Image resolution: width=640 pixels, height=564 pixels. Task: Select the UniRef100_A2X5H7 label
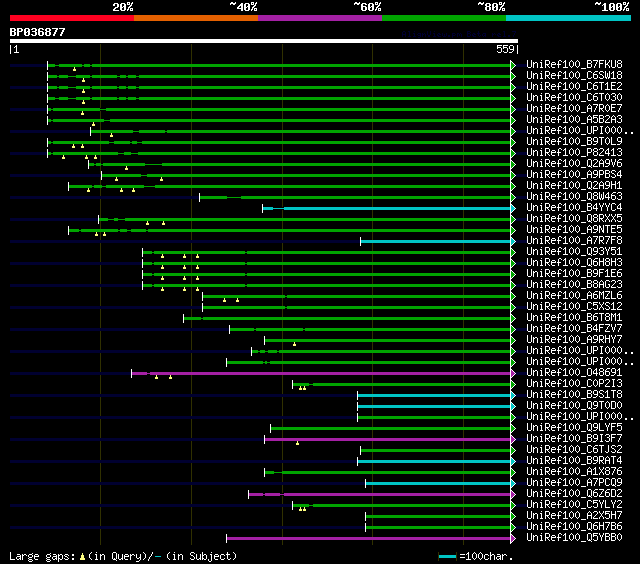(x=574, y=516)
